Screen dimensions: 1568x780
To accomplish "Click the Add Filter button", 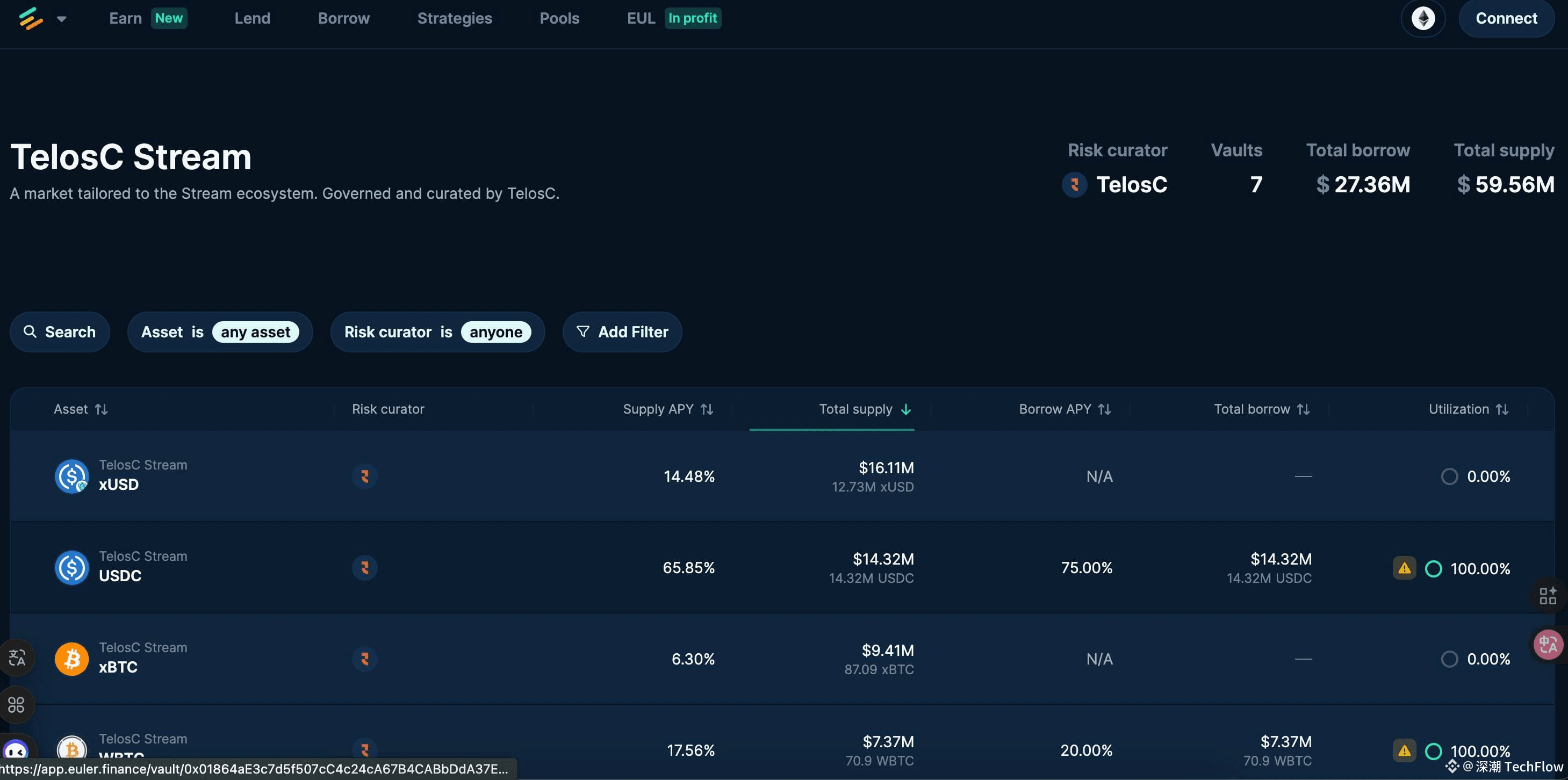I will [622, 331].
